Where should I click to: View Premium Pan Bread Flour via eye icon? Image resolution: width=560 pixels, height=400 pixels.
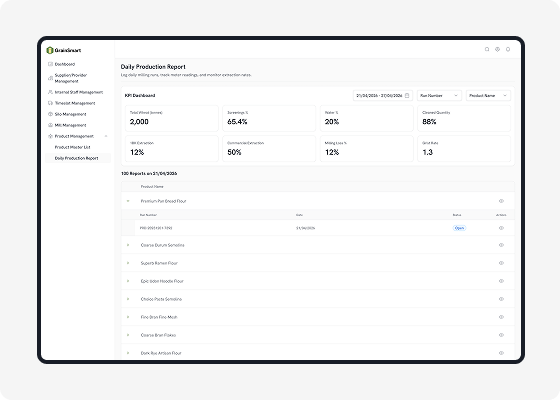(x=501, y=201)
